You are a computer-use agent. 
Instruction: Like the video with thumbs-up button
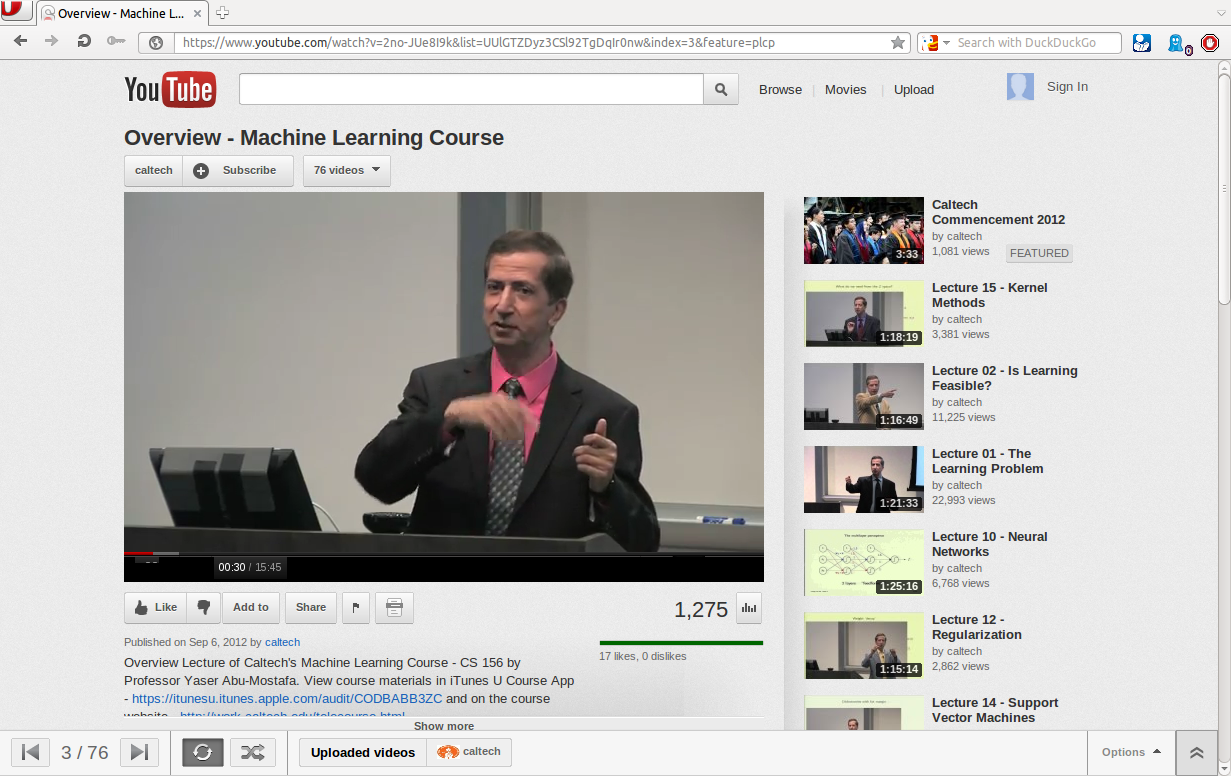(x=155, y=607)
